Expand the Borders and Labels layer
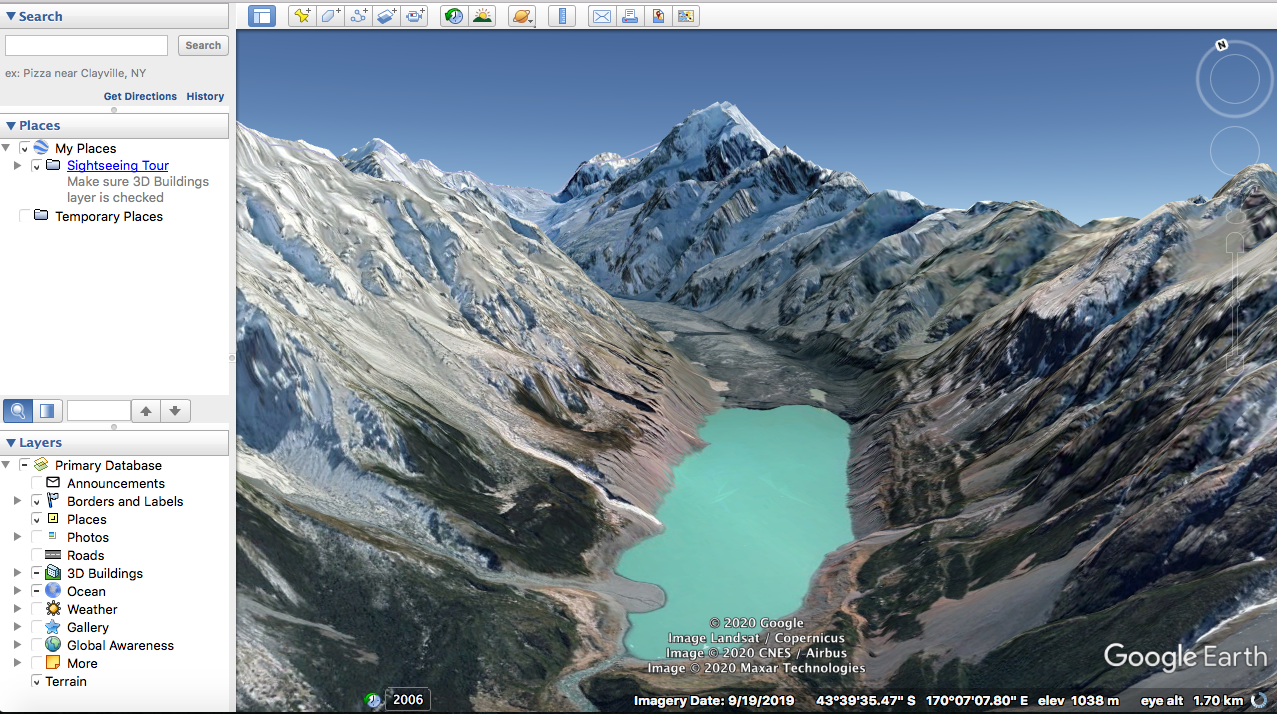 click(x=17, y=501)
